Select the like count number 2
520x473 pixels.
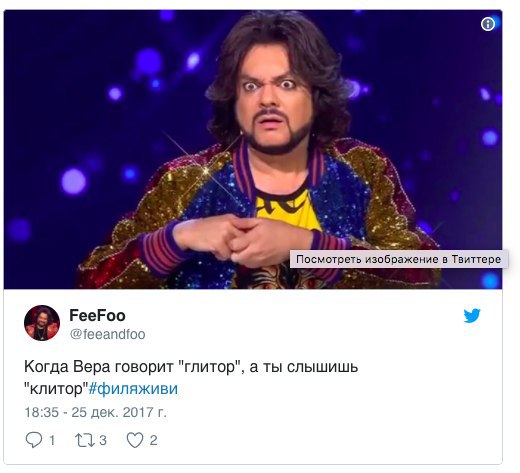coord(153,440)
